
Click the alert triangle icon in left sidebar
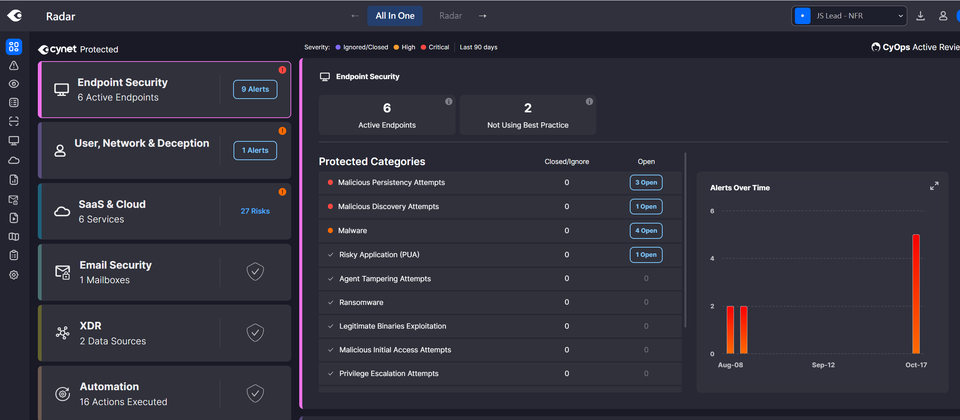click(x=14, y=65)
